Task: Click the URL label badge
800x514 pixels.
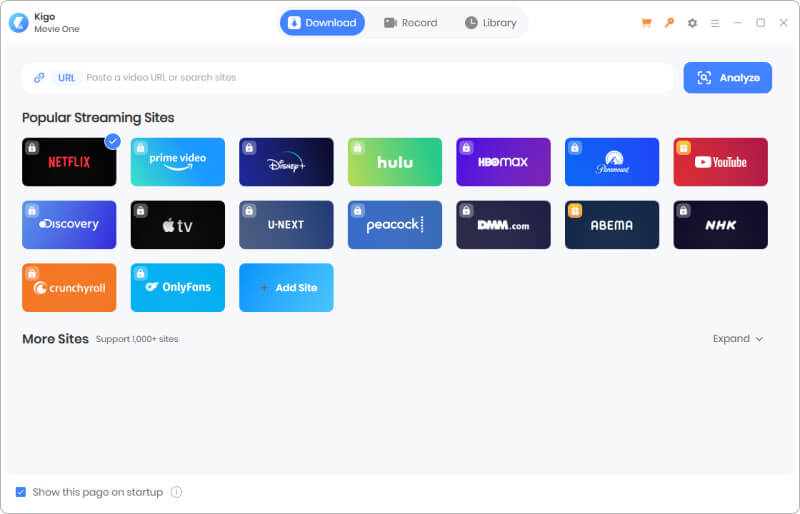Action: (66, 78)
